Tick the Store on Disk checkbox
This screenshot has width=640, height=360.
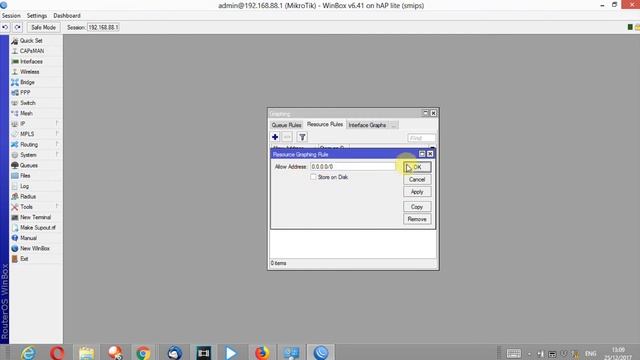pos(313,177)
